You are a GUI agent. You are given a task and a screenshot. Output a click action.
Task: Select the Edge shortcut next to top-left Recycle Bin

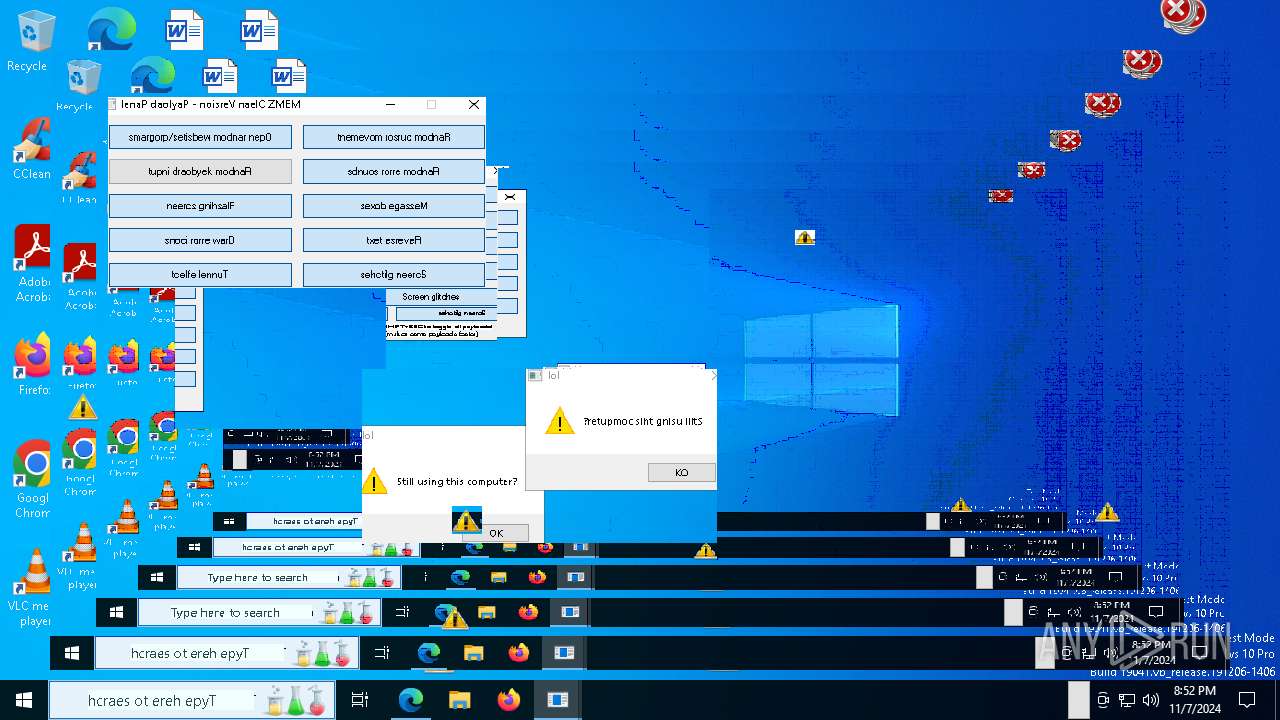pos(111,30)
